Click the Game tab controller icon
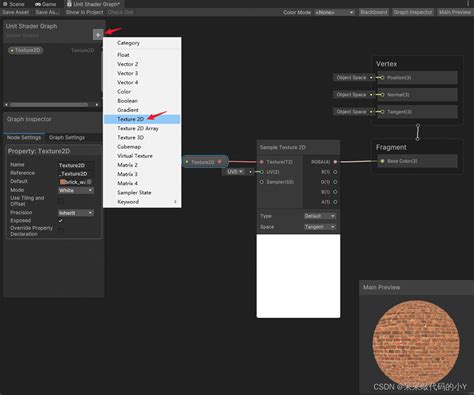Image resolution: width=474 pixels, height=395 pixels. pyautogui.click(x=38, y=4)
